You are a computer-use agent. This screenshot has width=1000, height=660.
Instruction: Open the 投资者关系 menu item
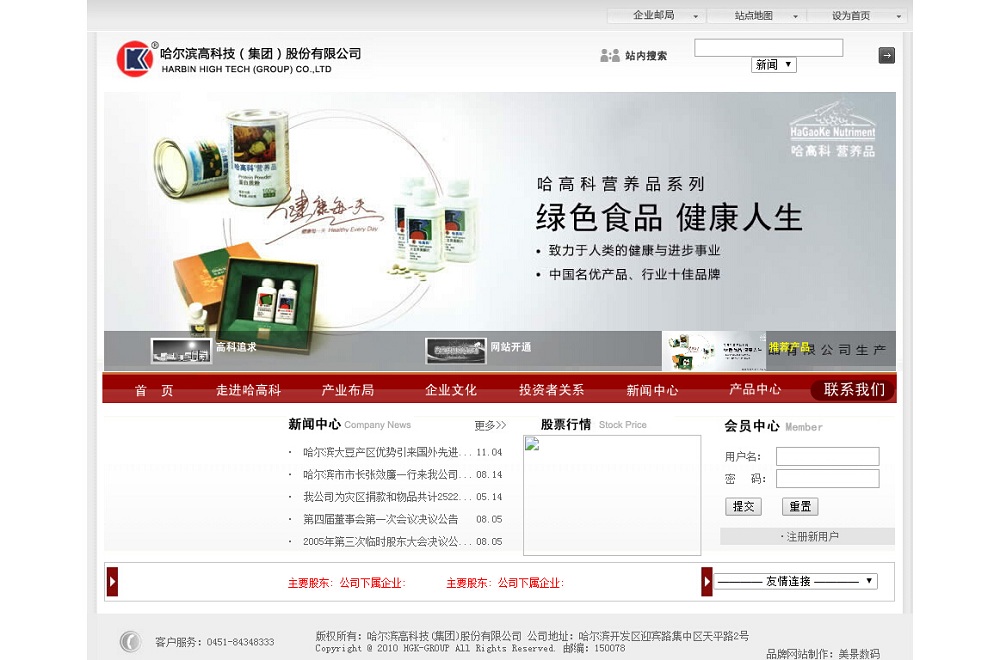pyautogui.click(x=552, y=390)
